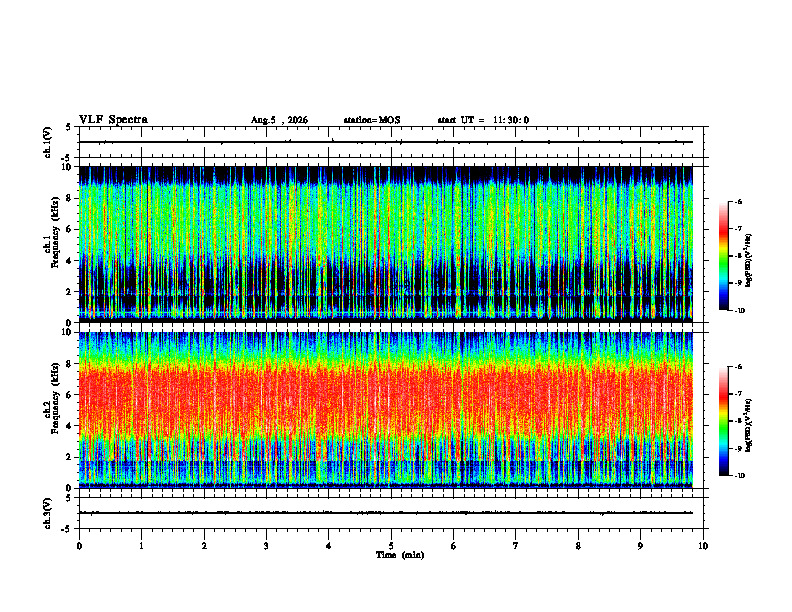Click time axis tick label "6"
Screen dimensions: 792x612
tap(454, 546)
